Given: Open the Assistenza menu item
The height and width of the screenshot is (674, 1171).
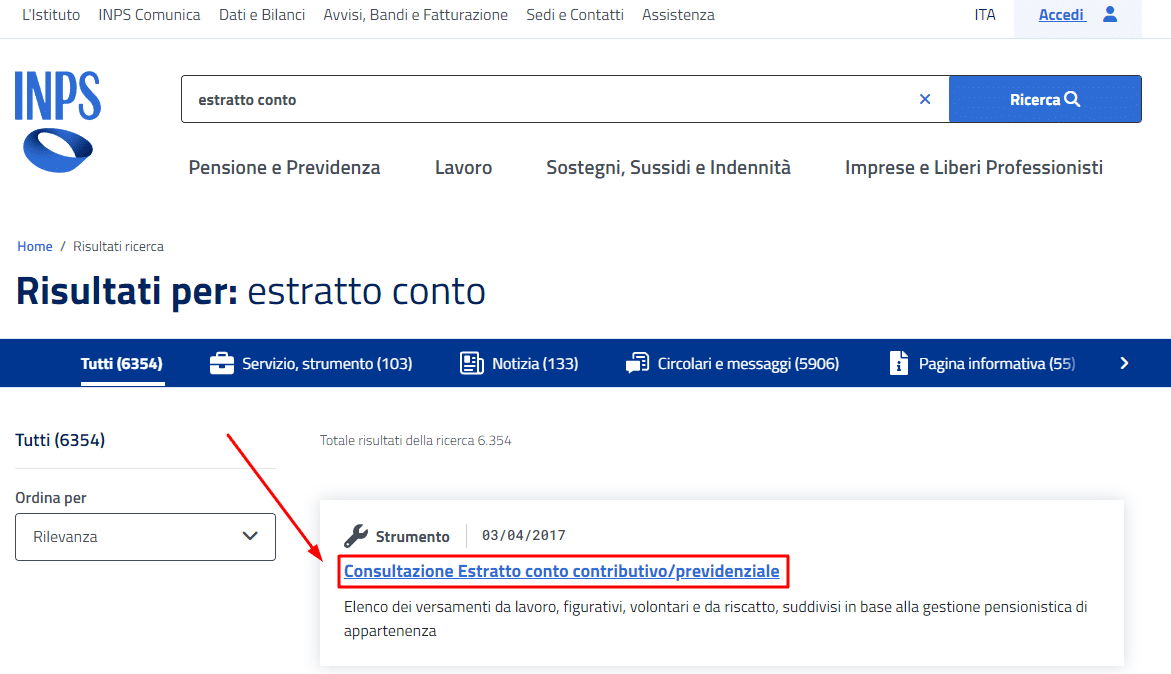Looking at the screenshot, I should 678,15.
